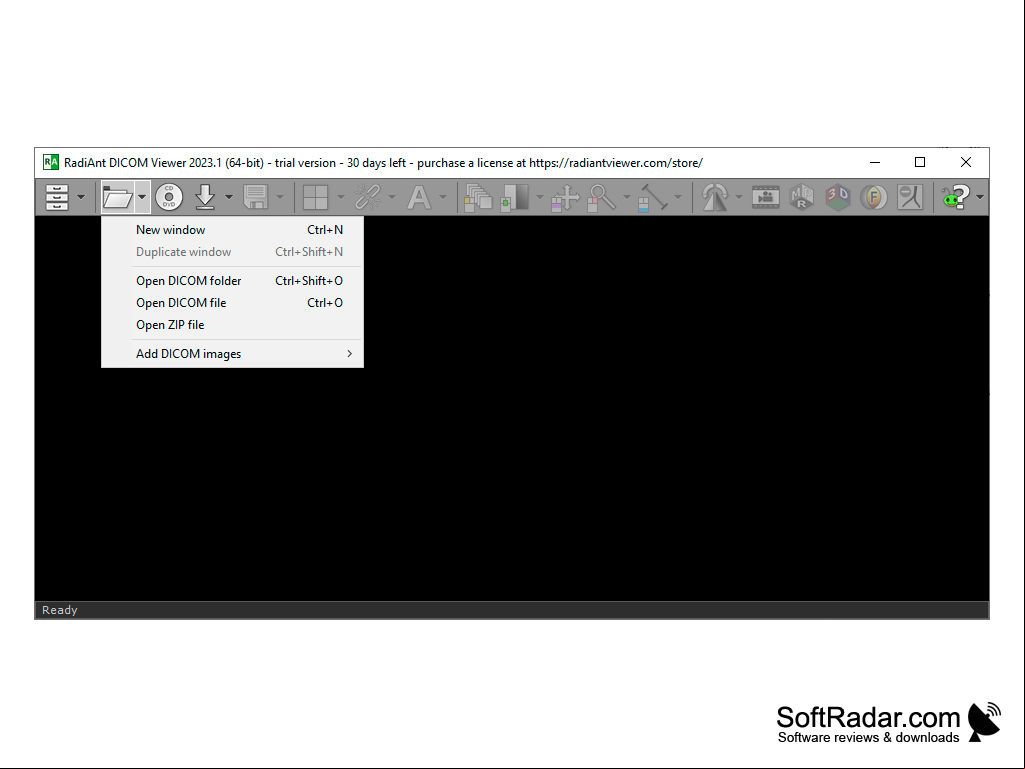The image size is (1025, 769).
Task: Select the length measurement ruler icon
Action: click(653, 197)
